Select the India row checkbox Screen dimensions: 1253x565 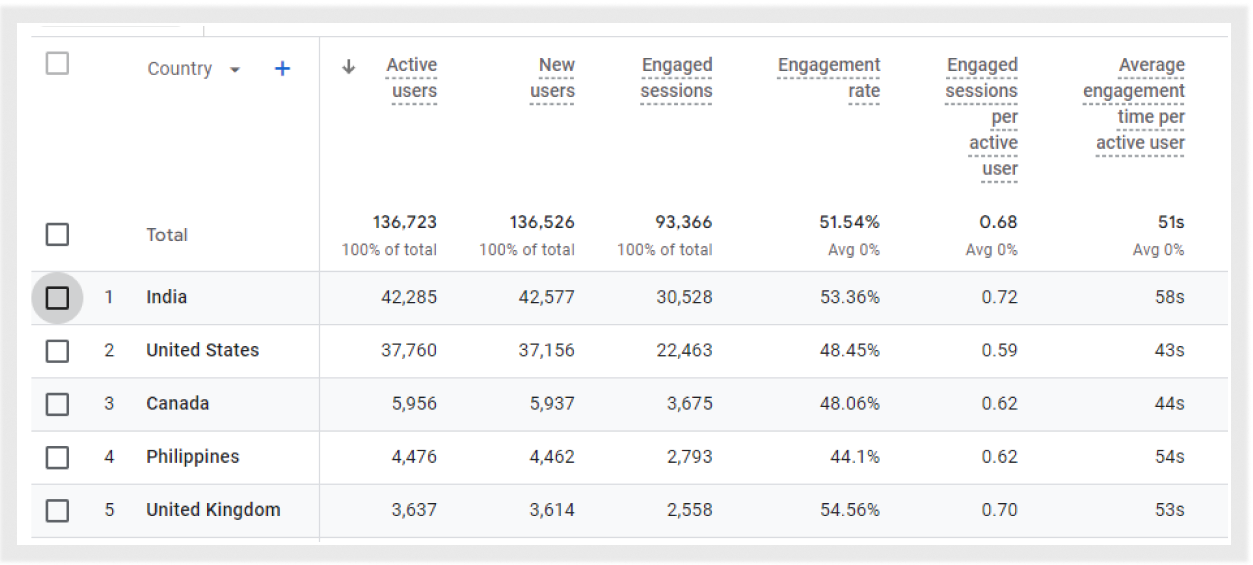[58, 297]
